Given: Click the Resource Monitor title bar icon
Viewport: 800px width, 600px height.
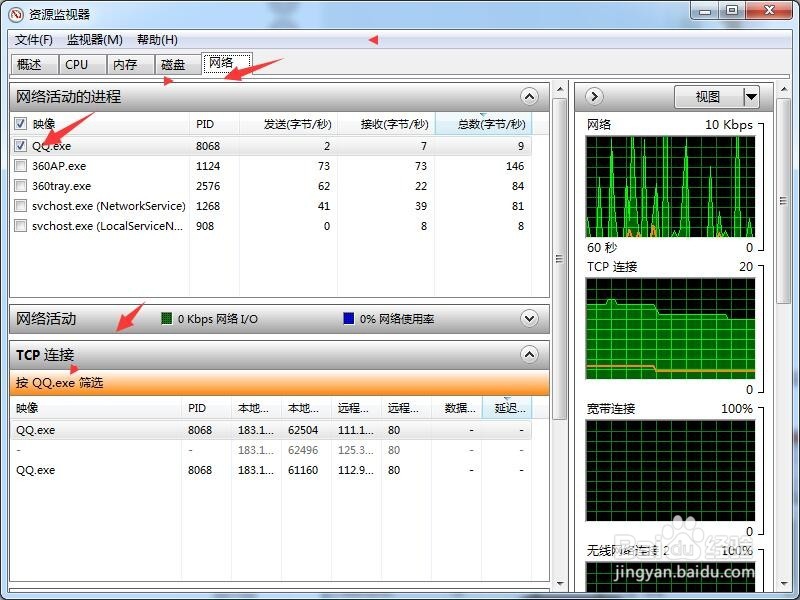Looking at the screenshot, I should [x=16, y=14].
